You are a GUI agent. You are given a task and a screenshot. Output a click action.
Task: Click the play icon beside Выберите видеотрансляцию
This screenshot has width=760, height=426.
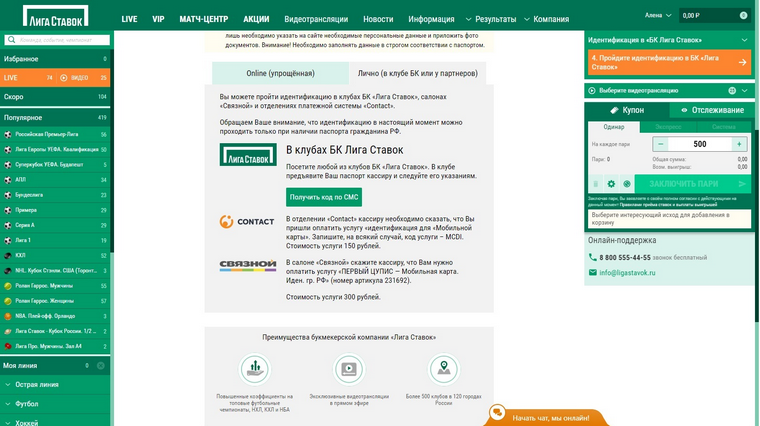592,91
